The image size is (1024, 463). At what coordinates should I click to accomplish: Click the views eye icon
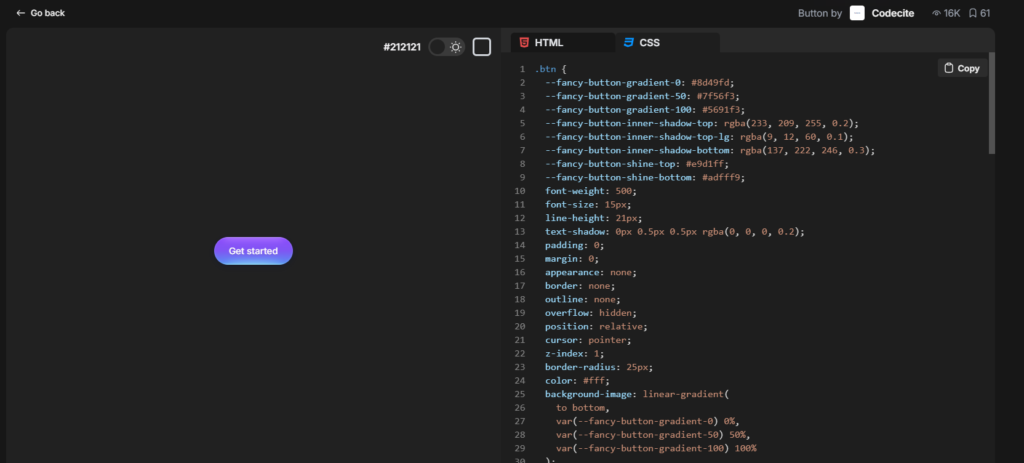pos(936,13)
